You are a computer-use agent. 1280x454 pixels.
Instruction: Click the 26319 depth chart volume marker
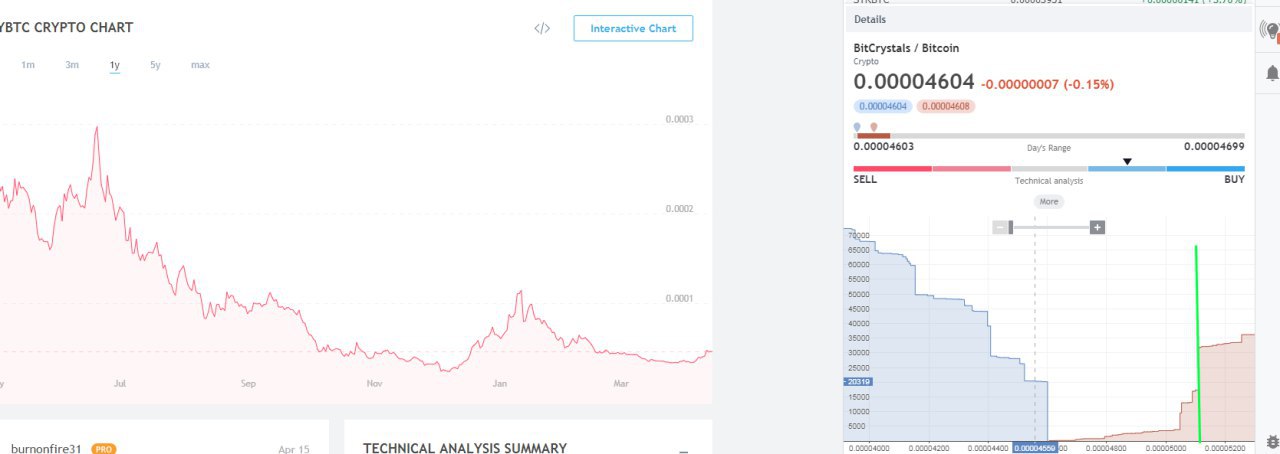click(858, 381)
